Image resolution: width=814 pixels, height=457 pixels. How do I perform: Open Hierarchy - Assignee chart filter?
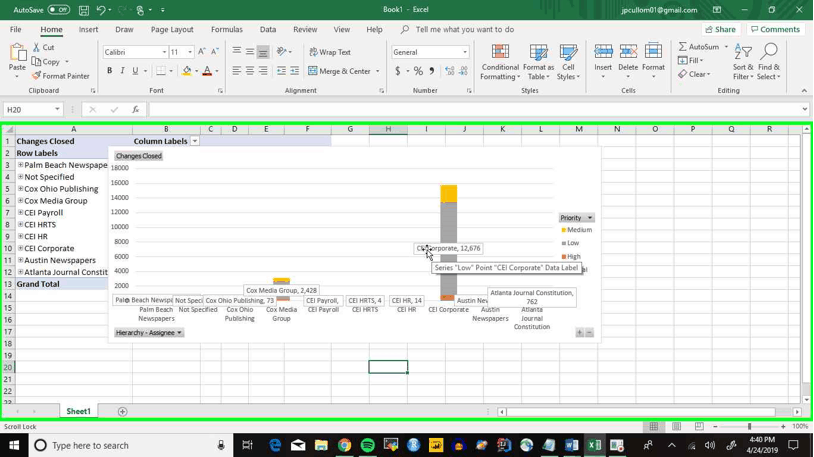[x=148, y=332]
